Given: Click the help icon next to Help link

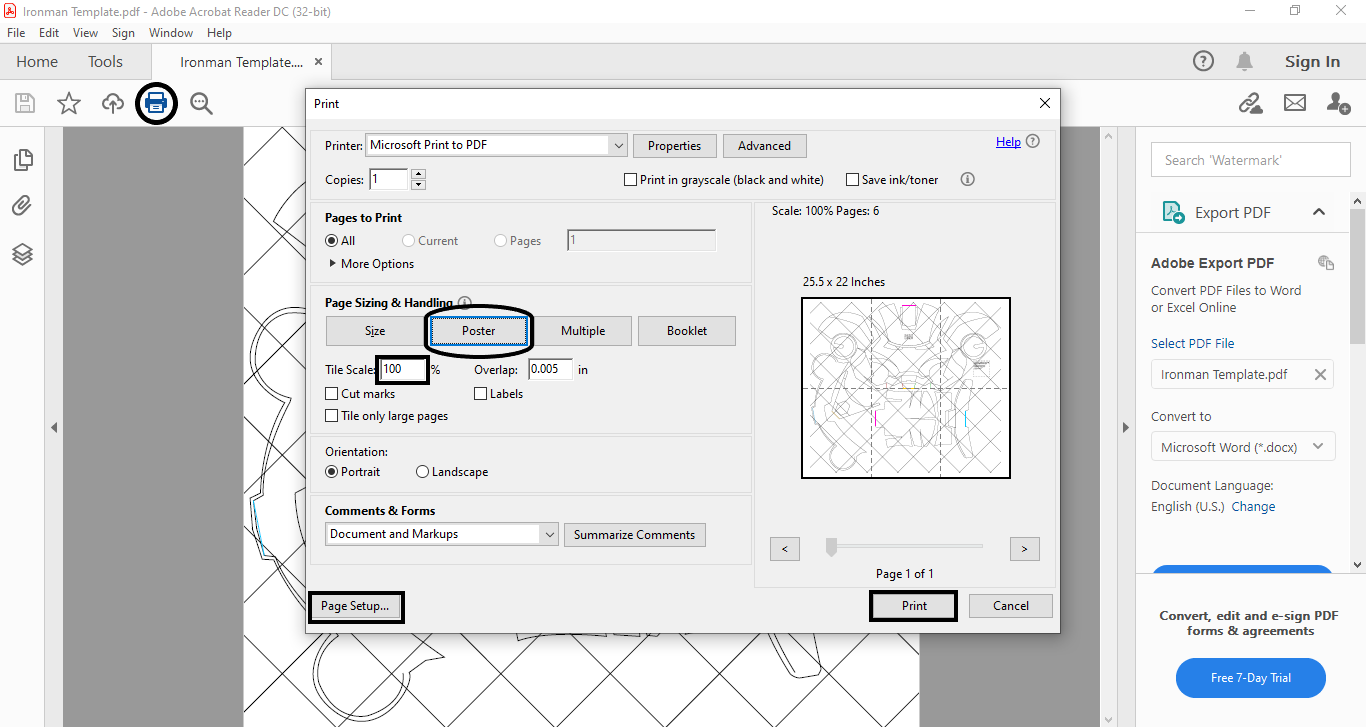Looking at the screenshot, I should click(x=1033, y=142).
